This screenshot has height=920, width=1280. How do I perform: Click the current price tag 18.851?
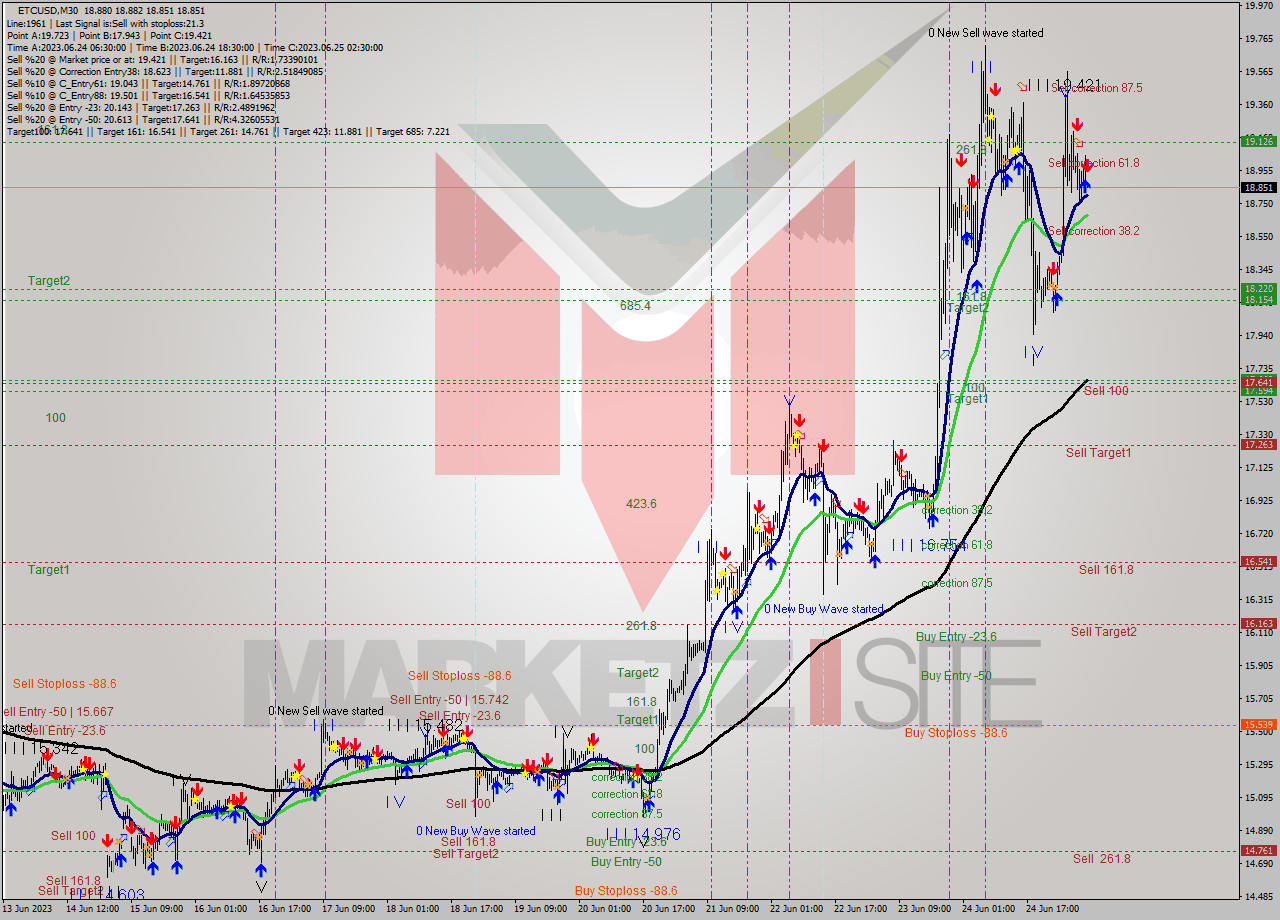[x=1257, y=187]
